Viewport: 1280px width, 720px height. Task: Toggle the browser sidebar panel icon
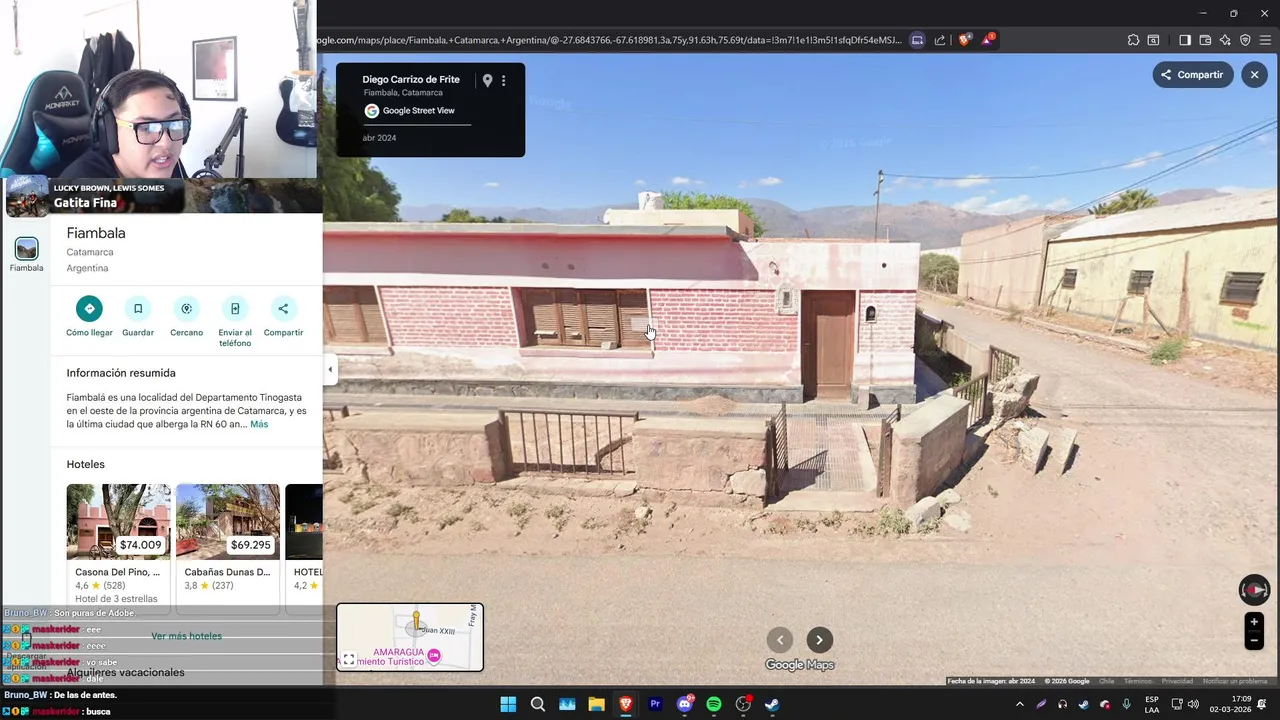(x=1185, y=40)
